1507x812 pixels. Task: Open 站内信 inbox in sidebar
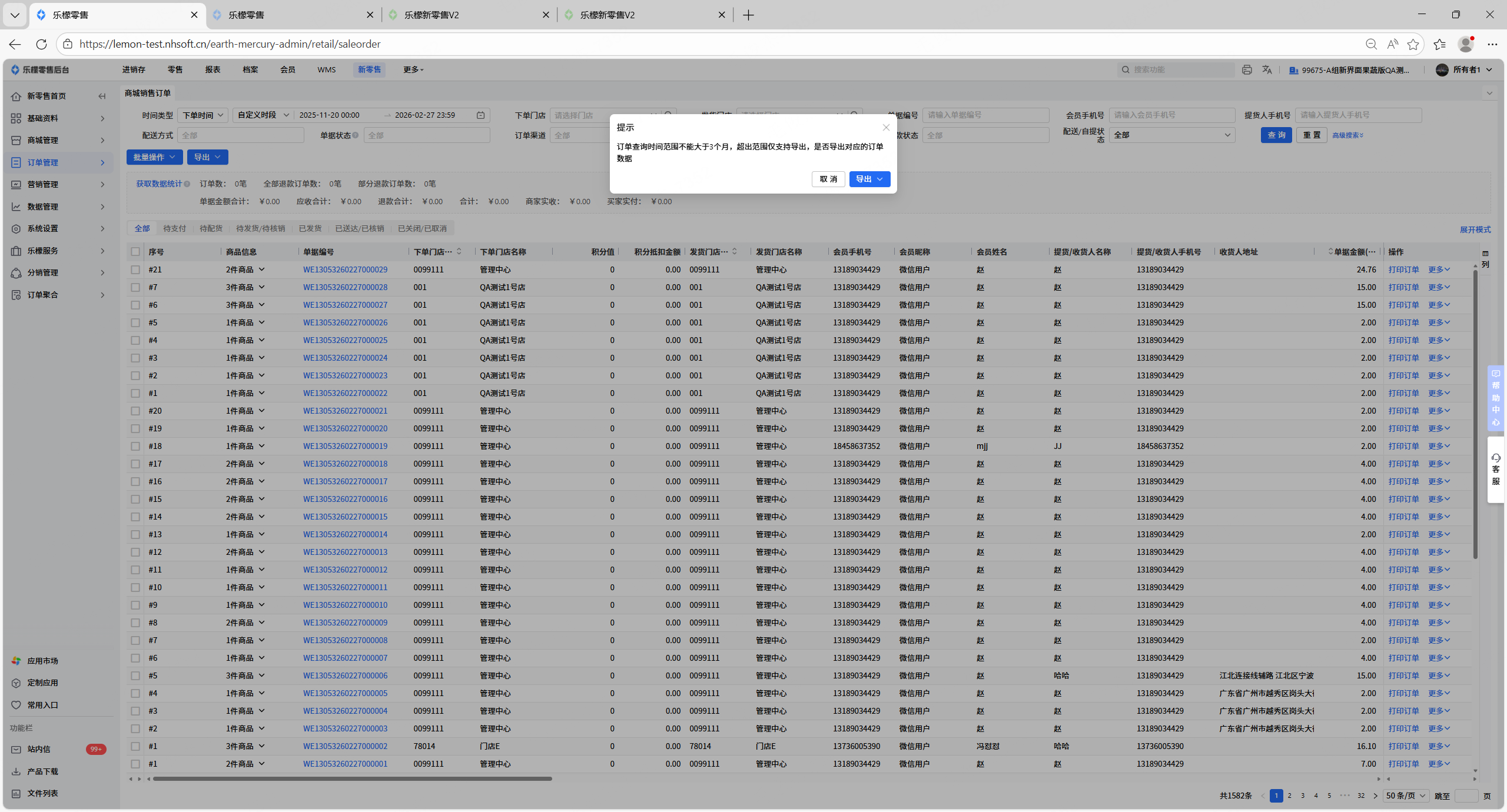39,749
